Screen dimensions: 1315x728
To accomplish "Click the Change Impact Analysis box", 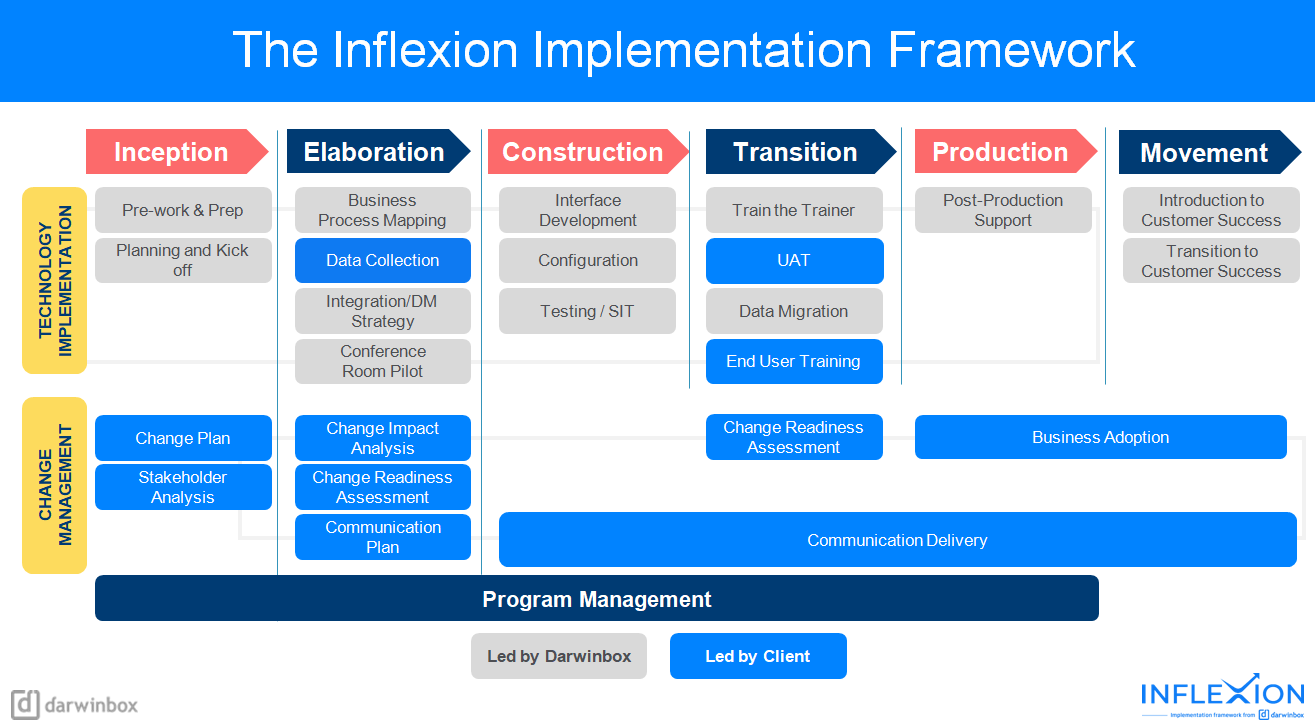I will [383, 438].
